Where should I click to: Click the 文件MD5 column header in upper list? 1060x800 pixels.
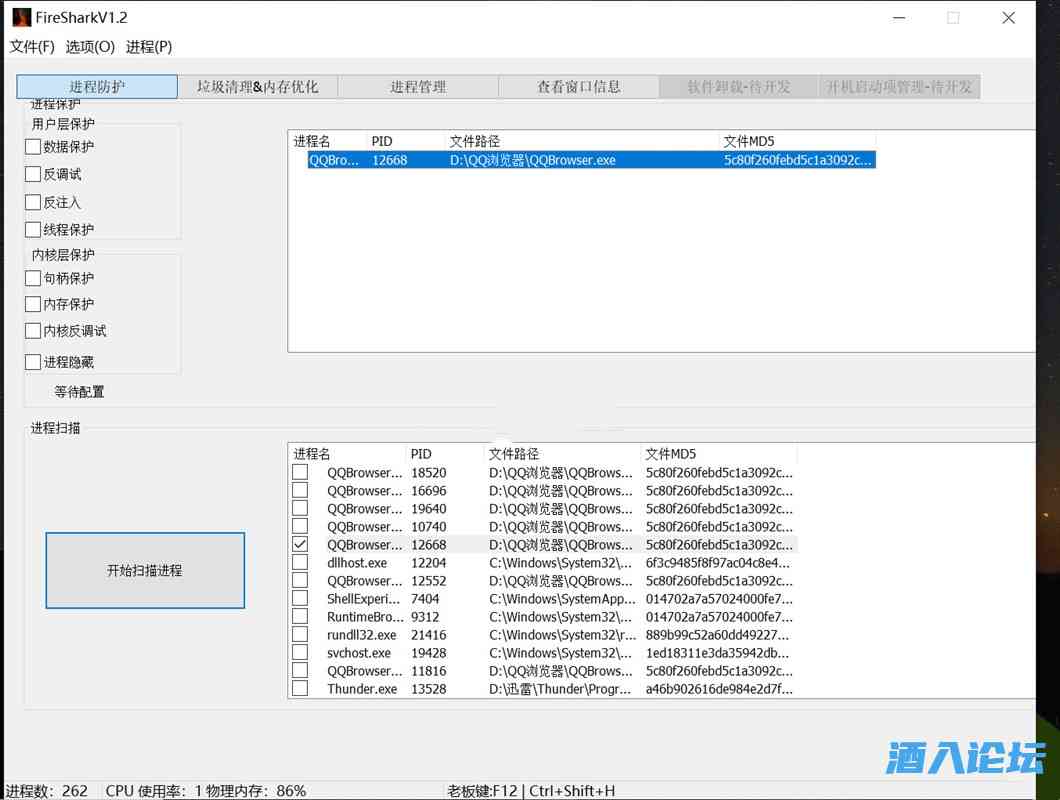[x=796, y=142]
